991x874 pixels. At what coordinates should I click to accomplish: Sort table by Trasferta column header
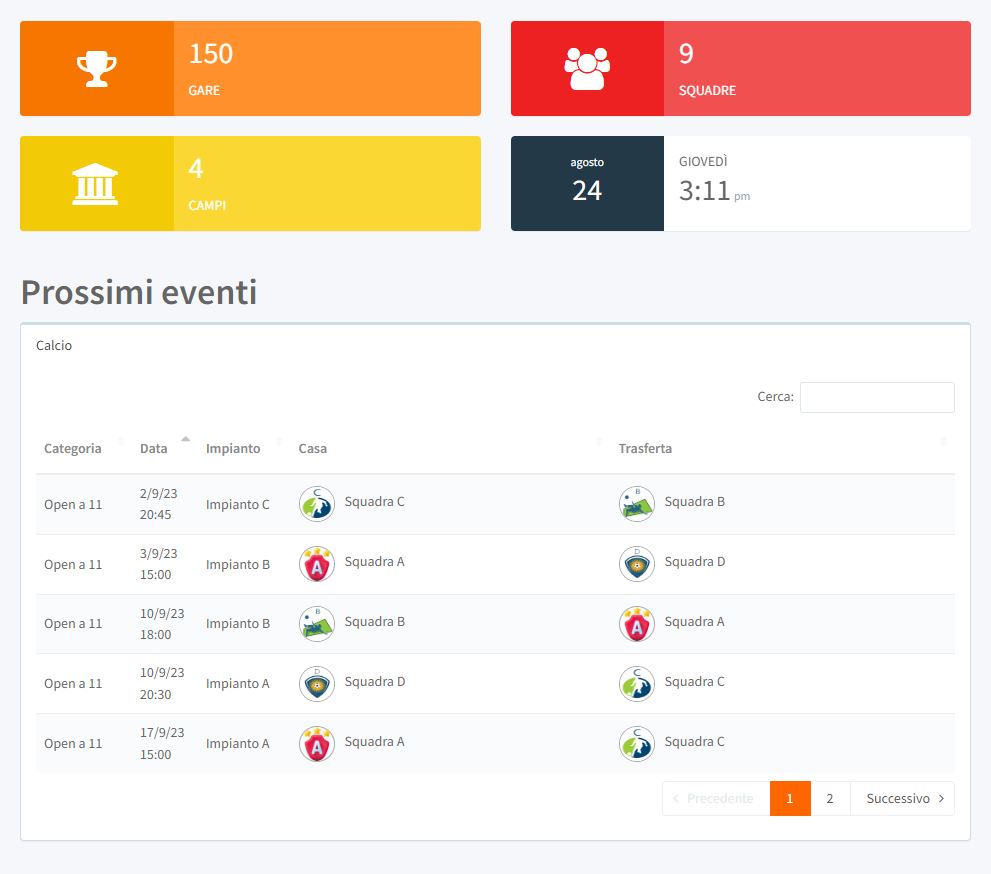pyautogui.click(x=645, y=448)
